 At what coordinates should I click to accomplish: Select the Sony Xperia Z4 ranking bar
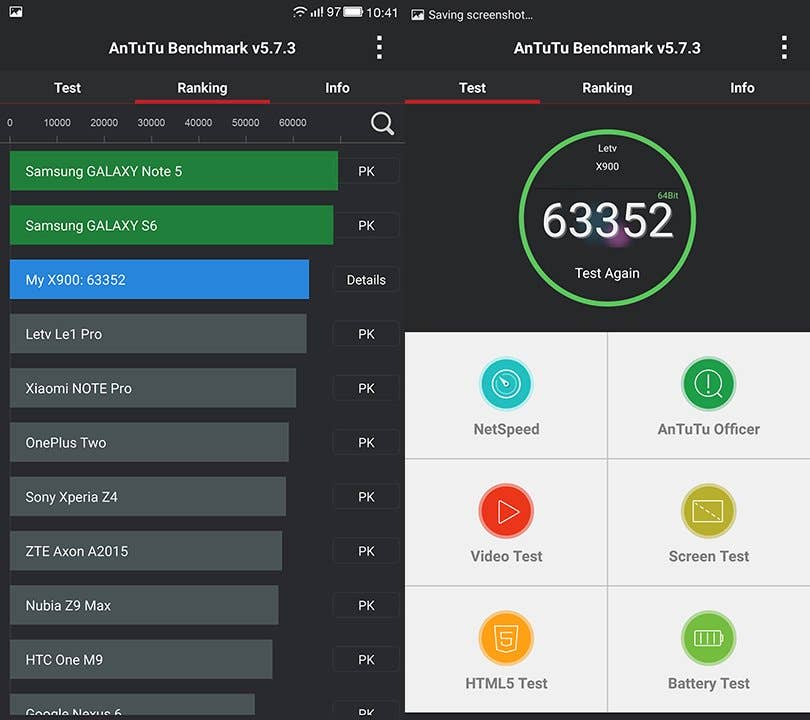click(148, 497)
